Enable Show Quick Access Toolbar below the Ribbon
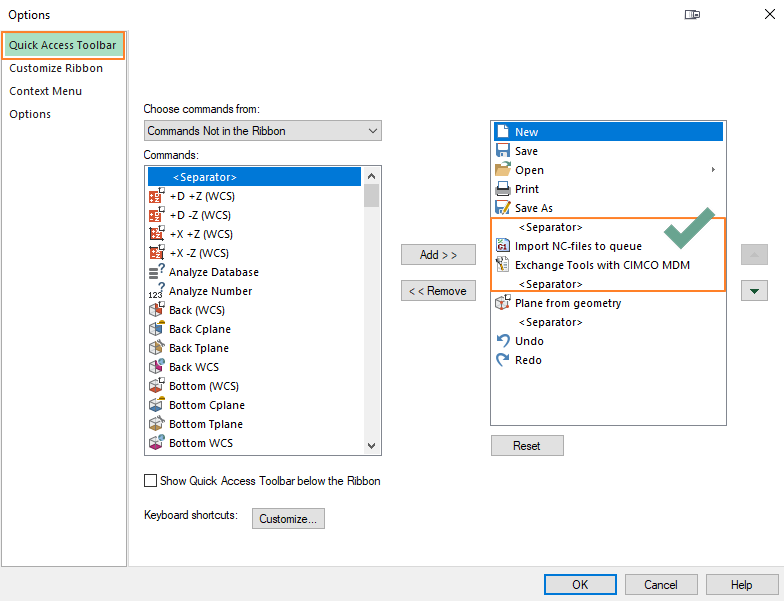The width and height of the screenshot is (784, 601). 150,480
